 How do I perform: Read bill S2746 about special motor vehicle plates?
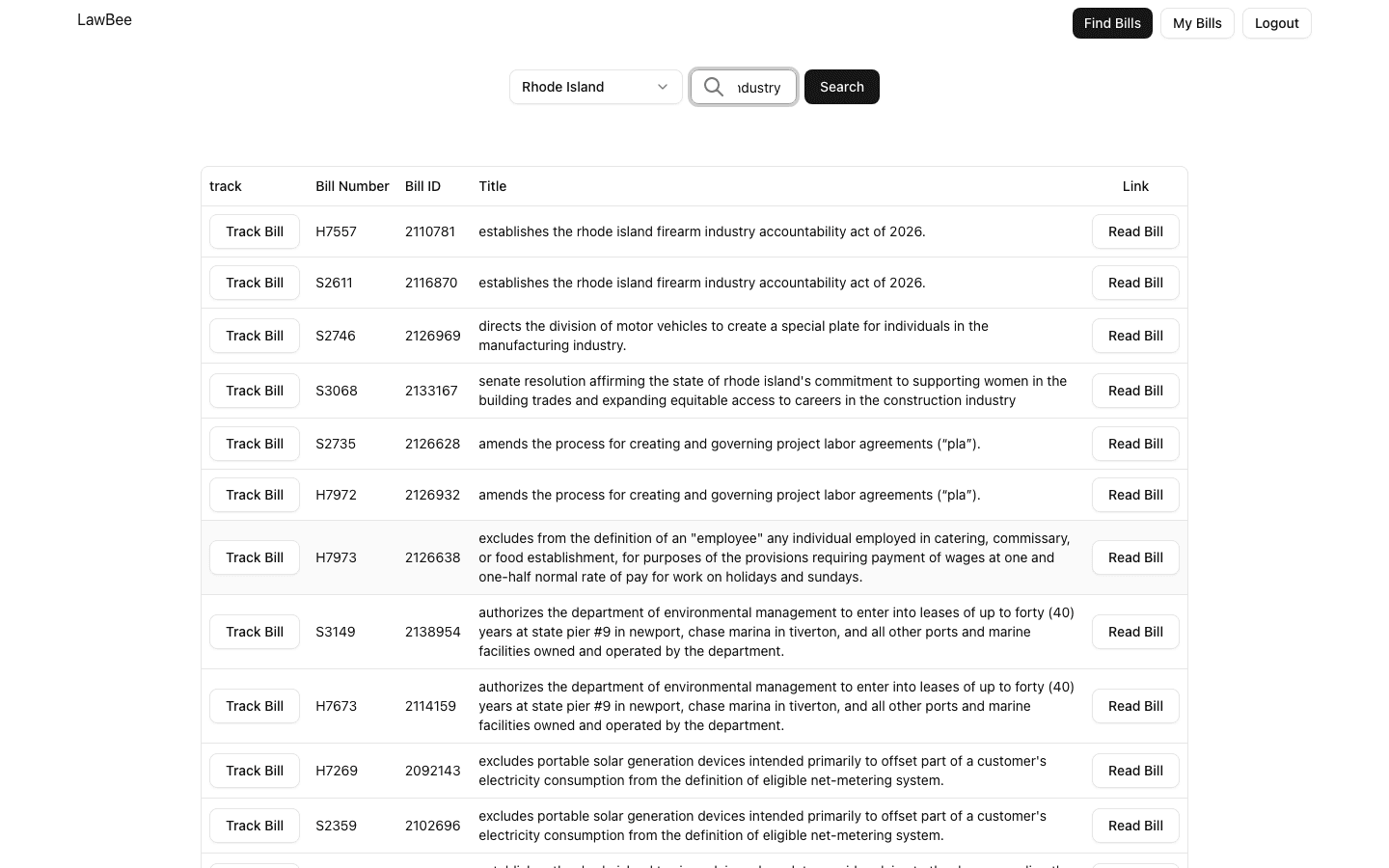pos(1135,336)
